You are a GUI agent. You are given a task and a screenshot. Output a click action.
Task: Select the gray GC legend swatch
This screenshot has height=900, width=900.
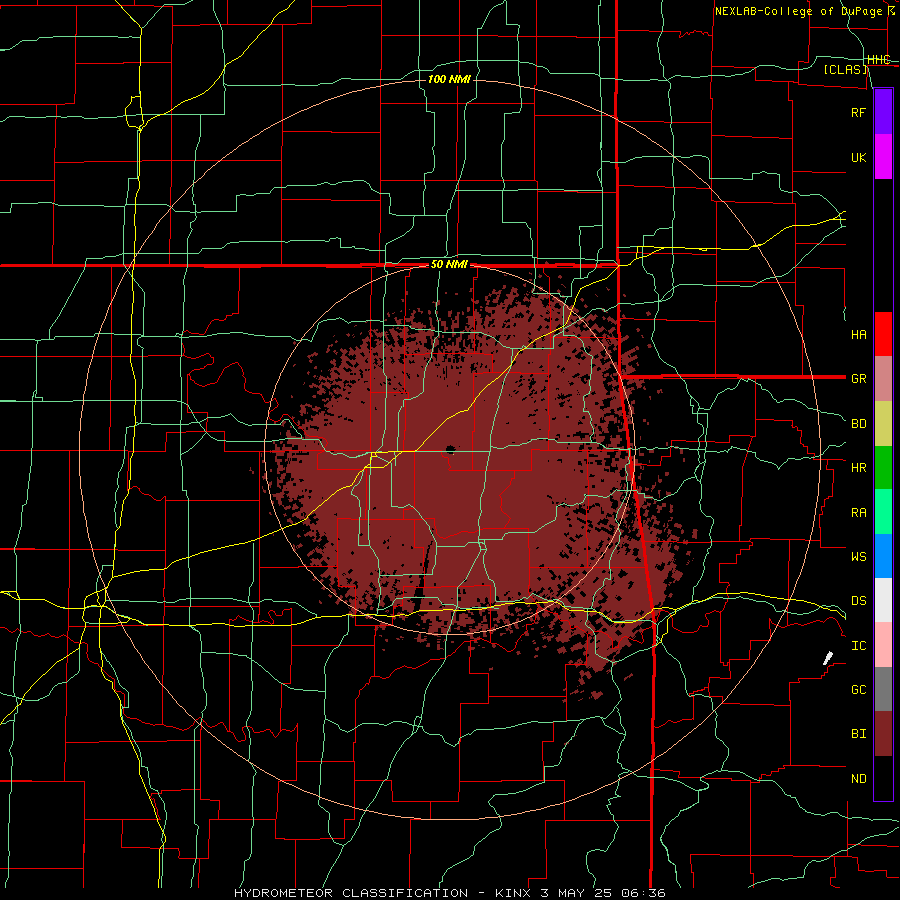point(883,689)
